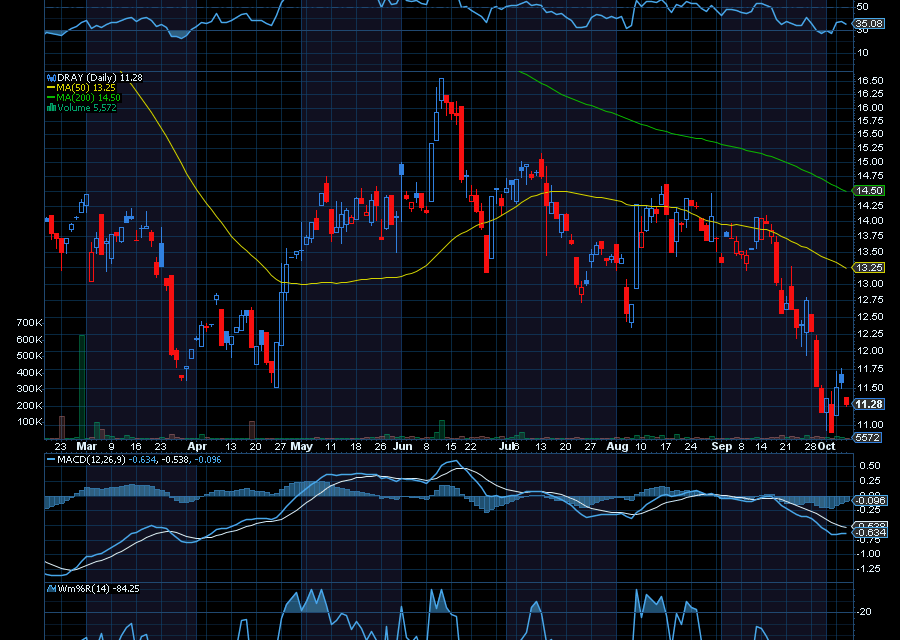The width and height of the screenshot is (900, 640).
Task: Click the 11.28 last price tag
Action: [868, 404]
